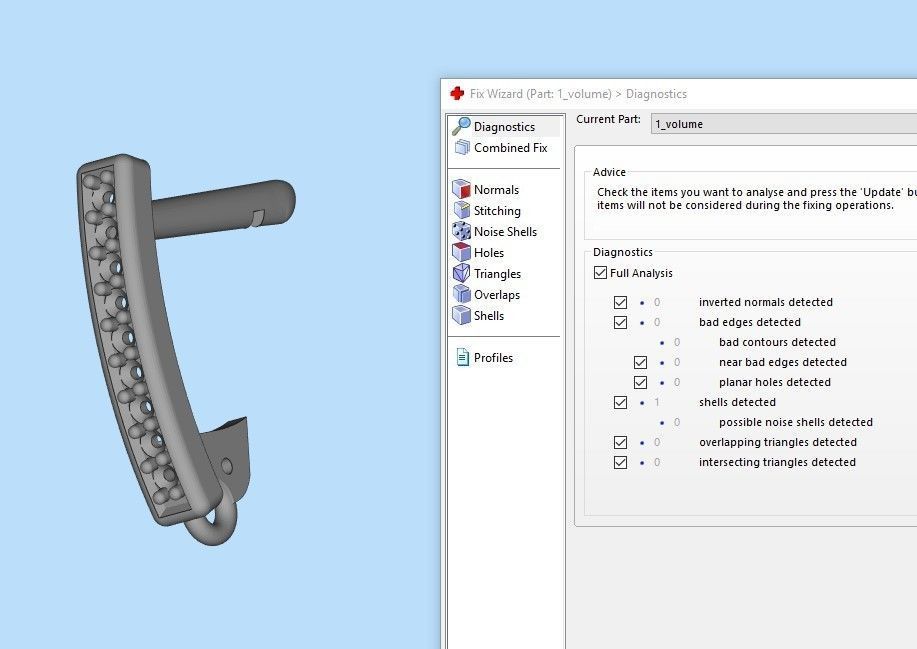This screenshot has height=649, width=917.
Task: Click the 'possible noise shells detected' text
Action: pyautogui.click(x=796, y=422)
